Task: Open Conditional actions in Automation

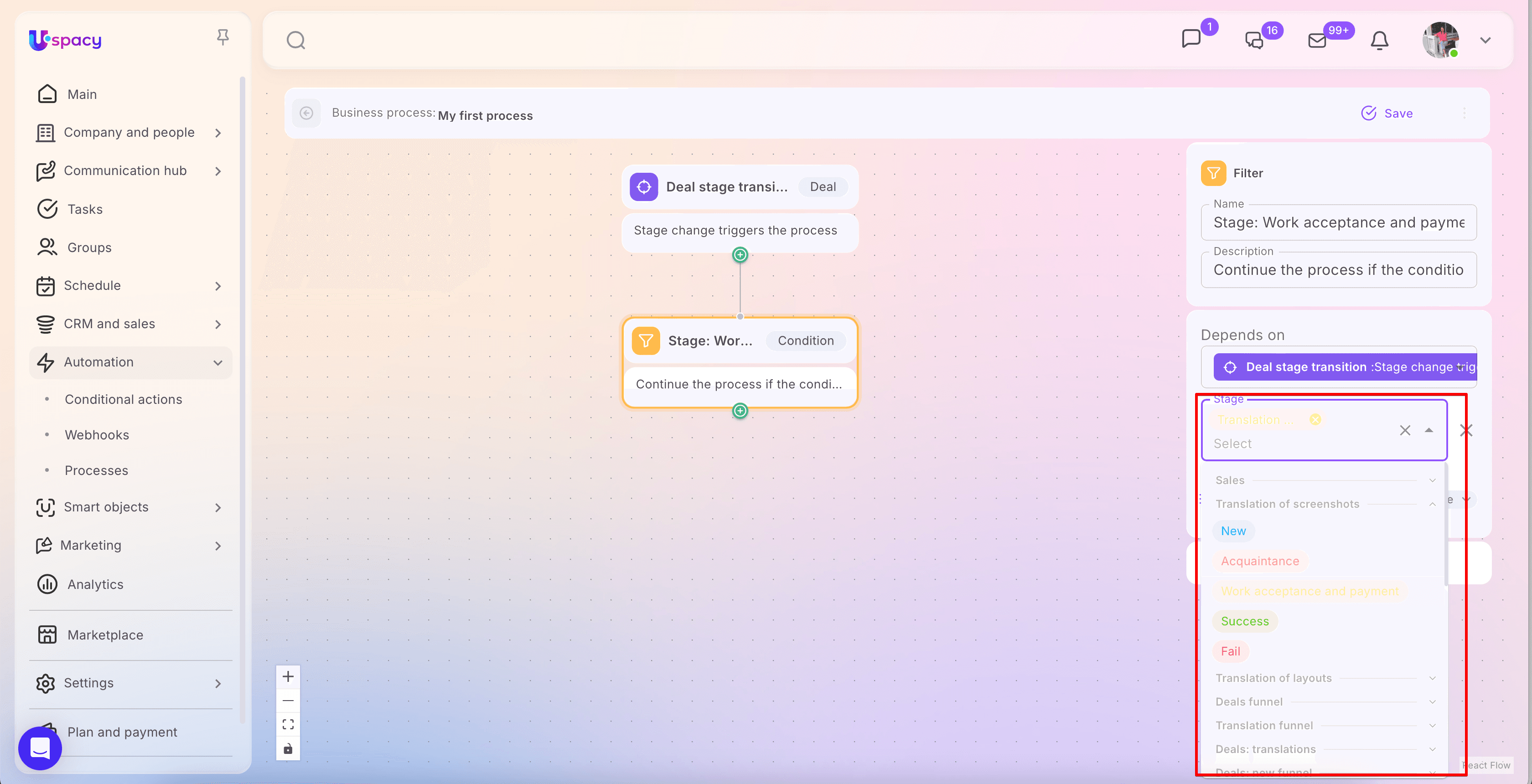Action: tap(123, 399)
